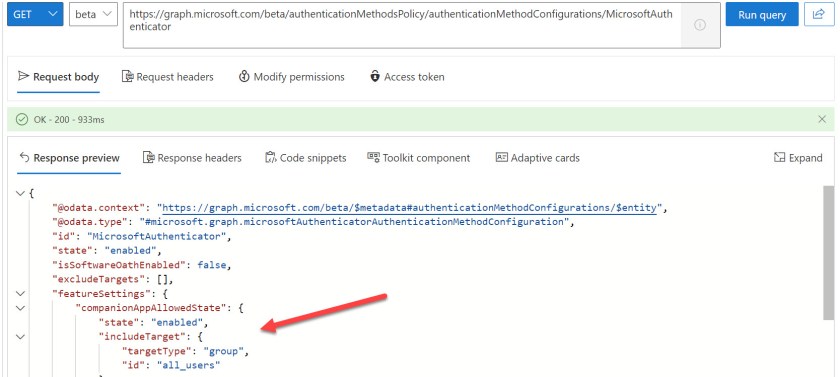Image resolution: width=840 pixels, height=377 pixels.
Task: Click the share query icon button
Action: coord(819,14)
